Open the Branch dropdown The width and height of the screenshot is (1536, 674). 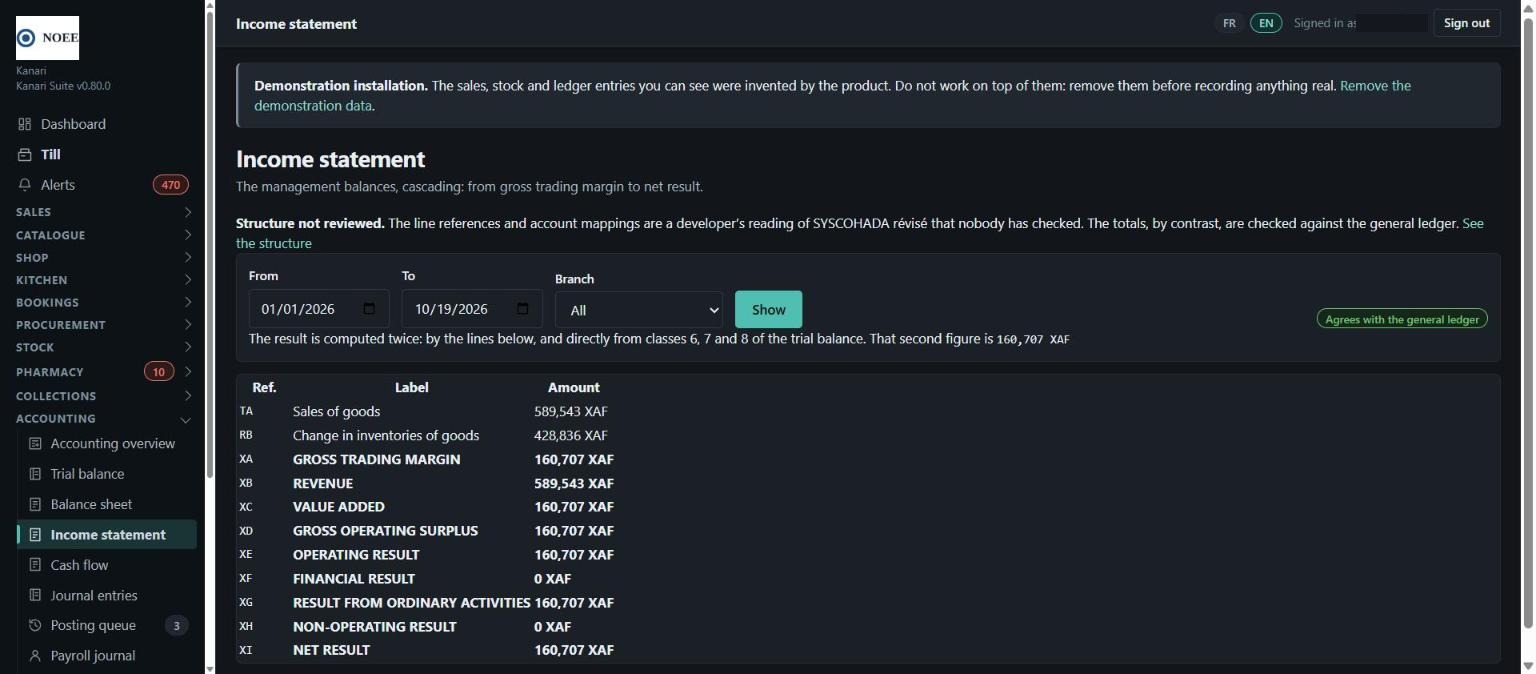pos(639,310)
